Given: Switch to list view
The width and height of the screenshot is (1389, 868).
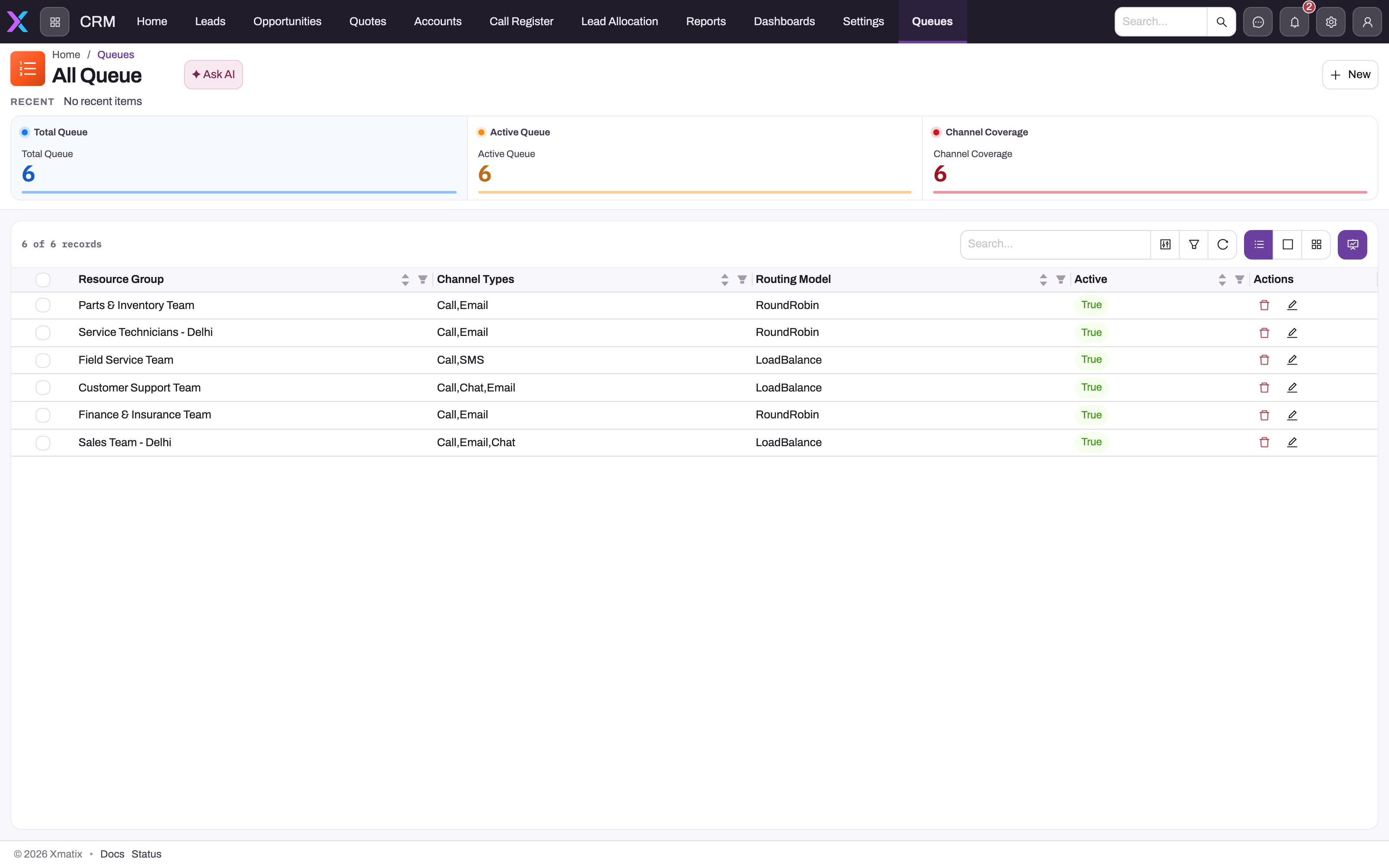Looking at the screenshot, I should (x=1258, y=244).
